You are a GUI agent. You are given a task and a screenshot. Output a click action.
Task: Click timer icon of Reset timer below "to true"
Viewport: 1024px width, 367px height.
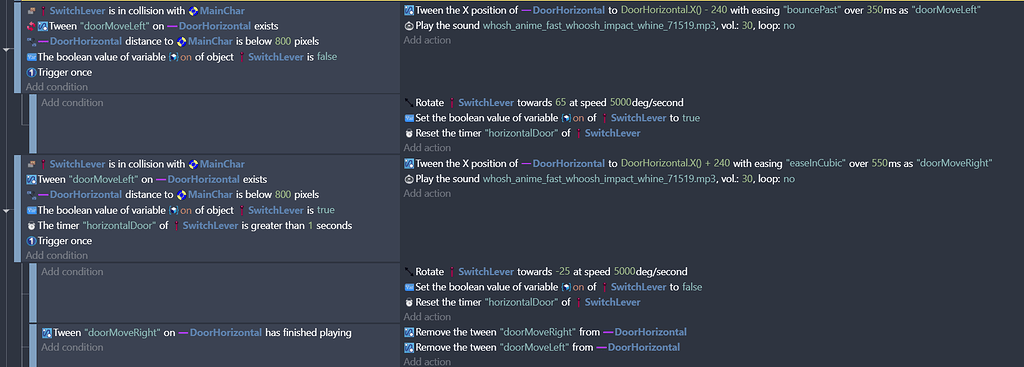[409, 133]
